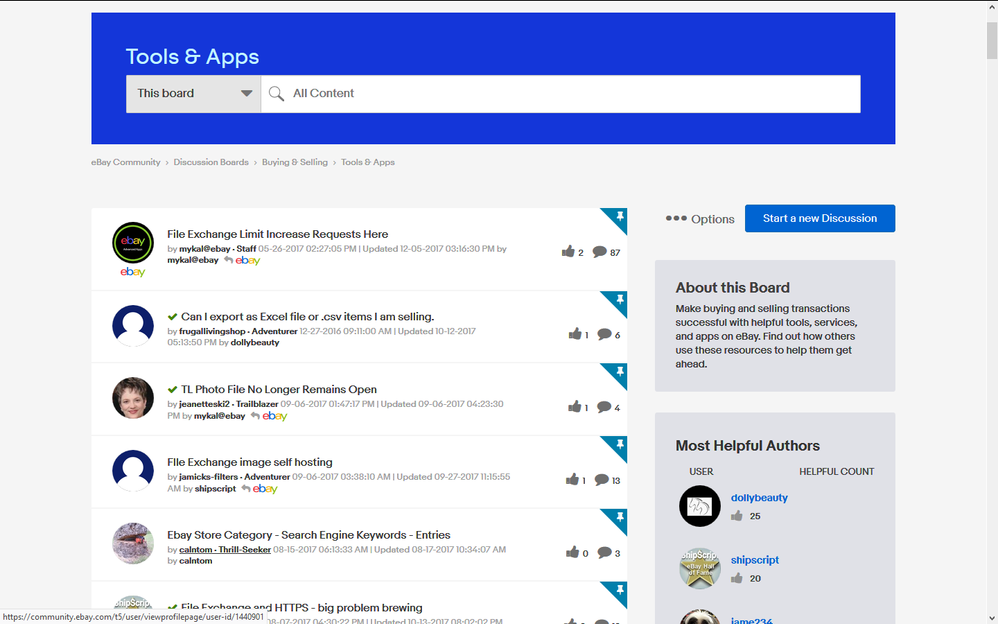Click pin icon on TL Photo File thread

[x=619, y=372]
